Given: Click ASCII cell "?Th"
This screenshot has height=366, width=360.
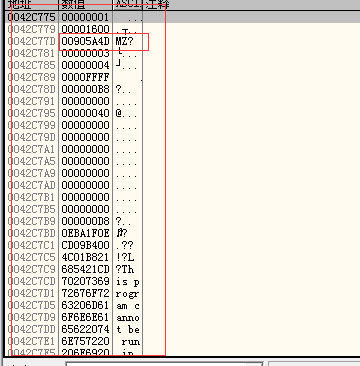Looking at the screenshot, I should click(x=125, y=269).
